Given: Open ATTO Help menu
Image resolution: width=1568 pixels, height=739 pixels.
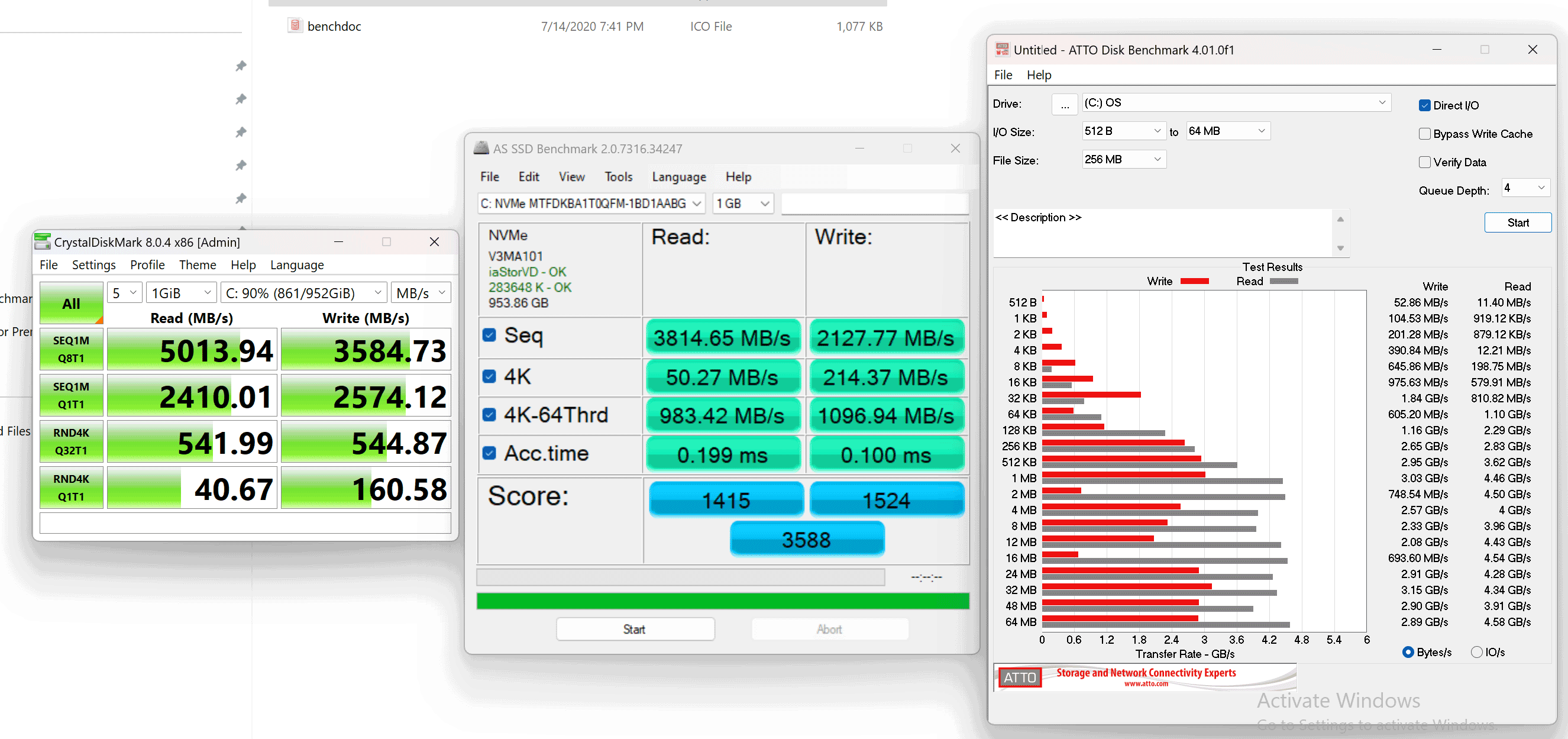Looking at the screenshot, I should pyautogui.click(x=1039, y=75).
